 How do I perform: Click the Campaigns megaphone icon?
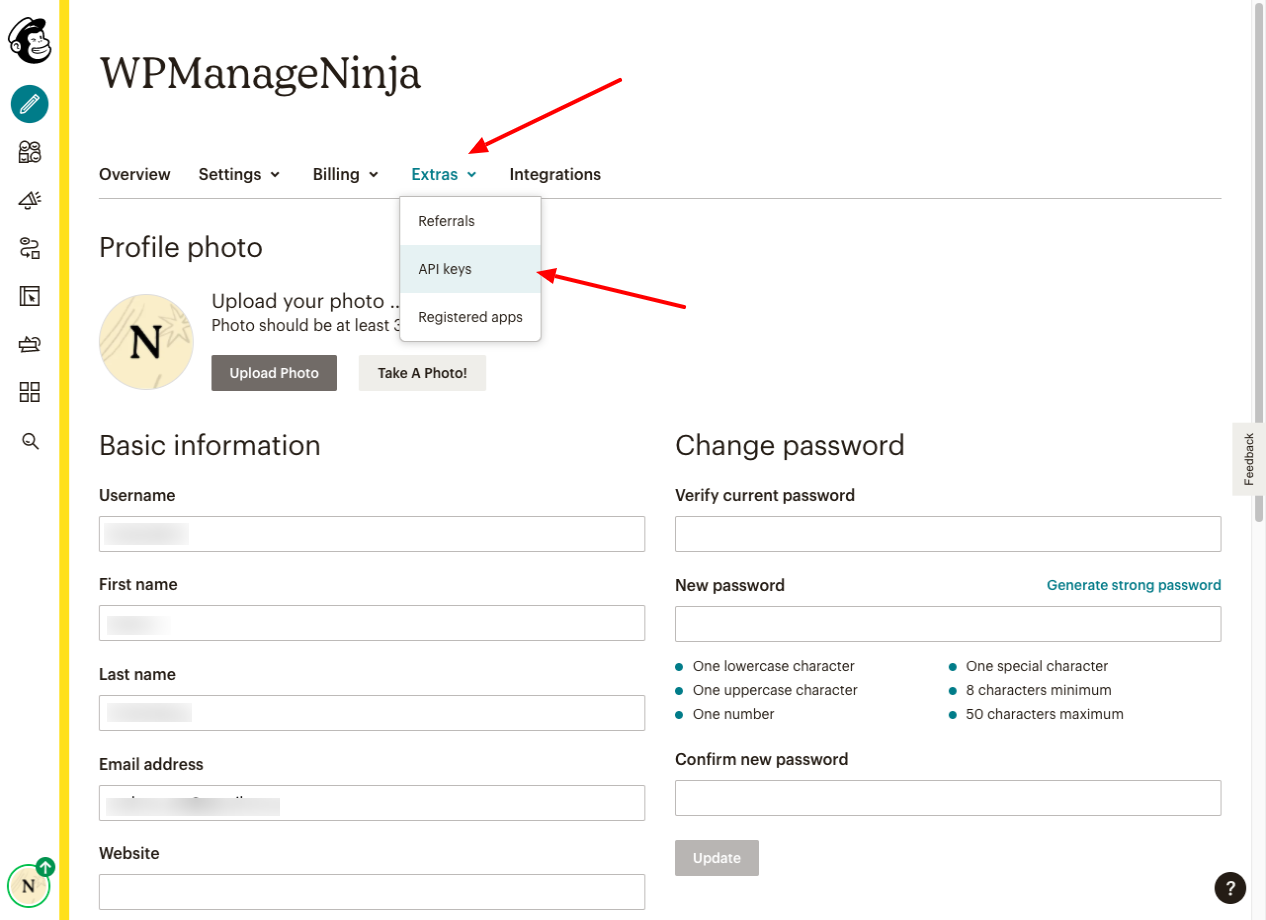(29, 200)
